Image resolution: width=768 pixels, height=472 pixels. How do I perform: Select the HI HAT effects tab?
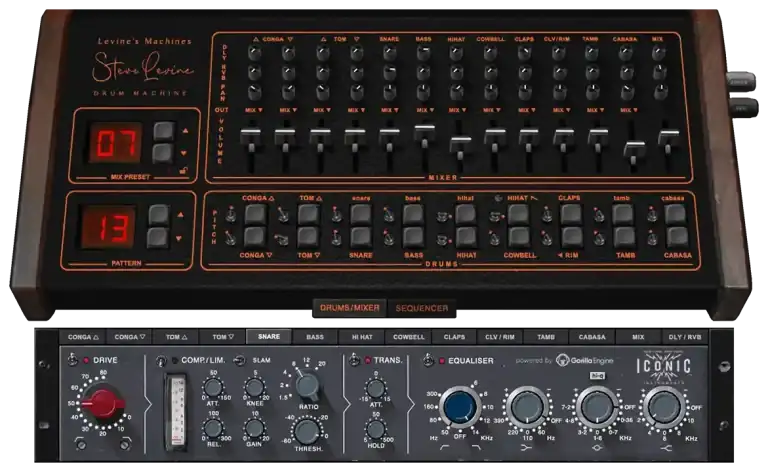(362, 337)
